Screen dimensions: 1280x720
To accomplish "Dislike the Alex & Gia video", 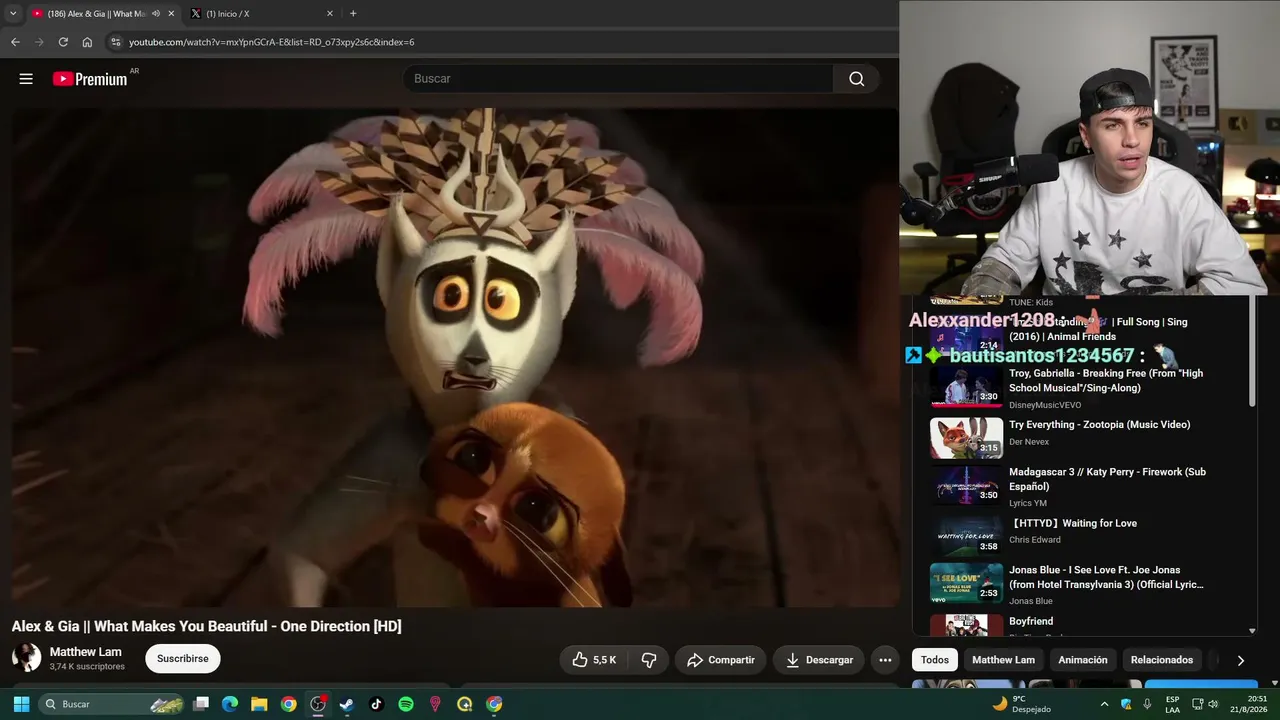I will pos(649,660).
